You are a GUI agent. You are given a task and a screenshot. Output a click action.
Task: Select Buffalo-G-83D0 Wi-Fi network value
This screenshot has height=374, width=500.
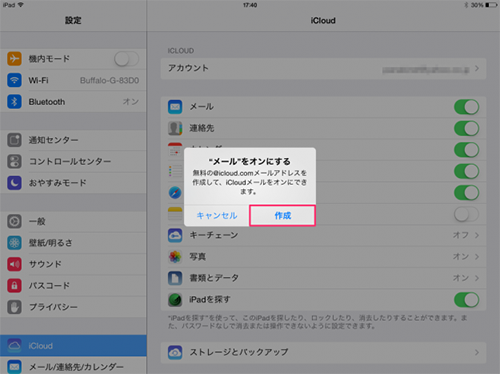pos(109,81)
